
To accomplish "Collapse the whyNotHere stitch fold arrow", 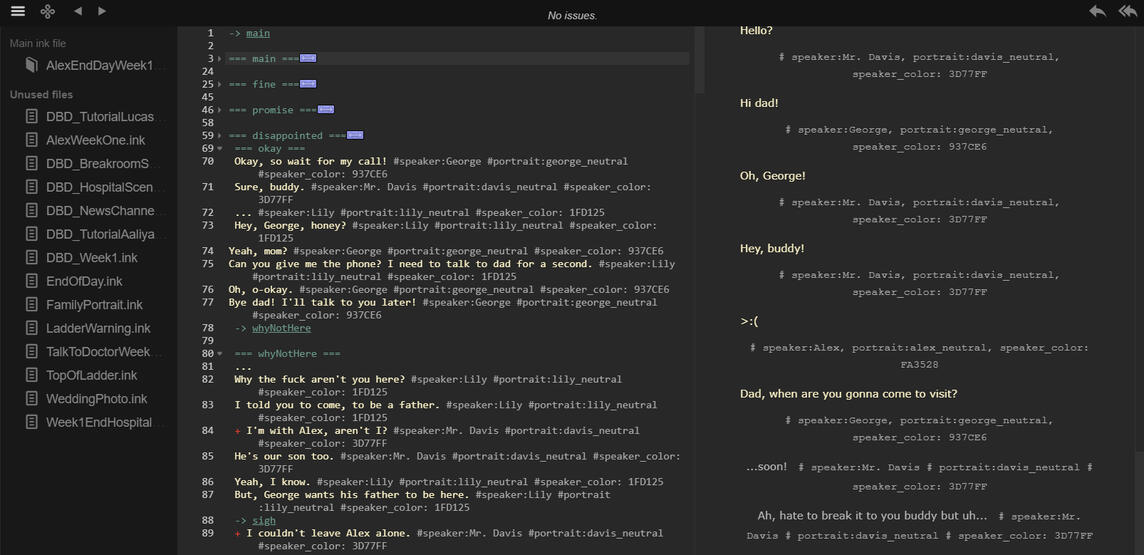I will click(220, 354).
